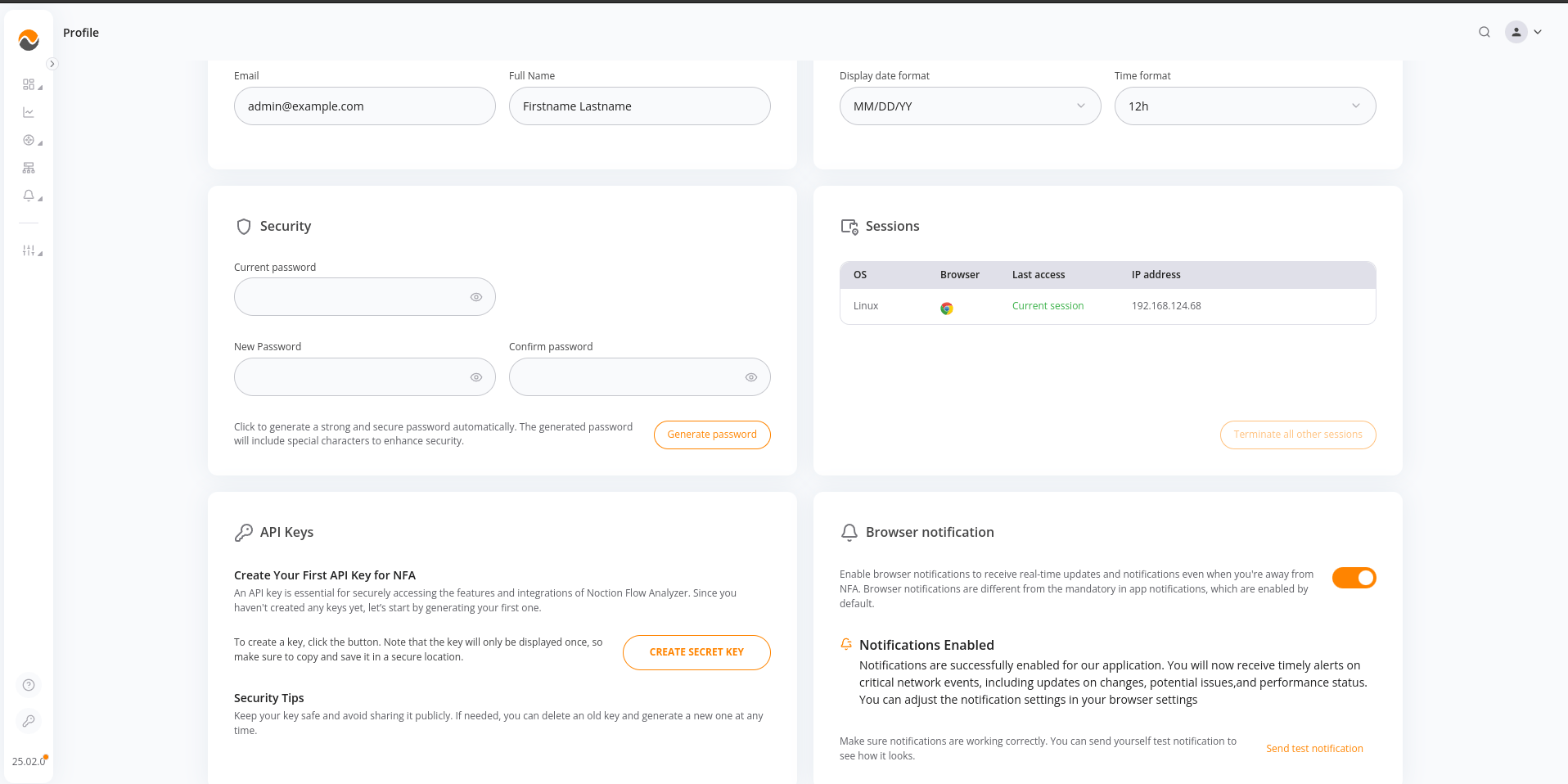
Task: Open the network topology icon in sidebar
Action: tap(29, 168)
